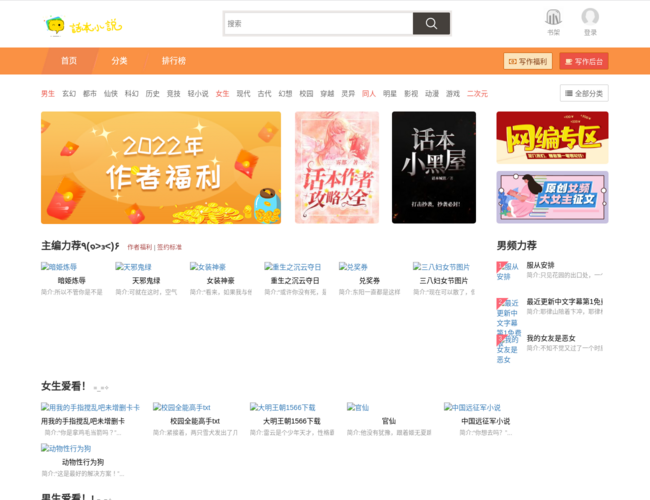The width and height of the screenshot is (650, 500).
Task: Choose the 男生 category link
Action: pyautogui.click(x=48, y=94)
